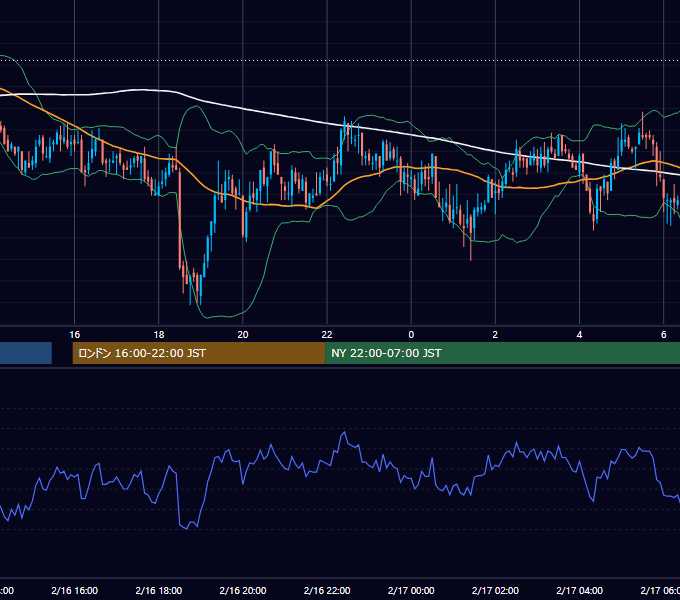Click the 2/16 22:00 time label
Image resolution: width=680 pixels, height=600 pixels.
click(x=327, y=590)
